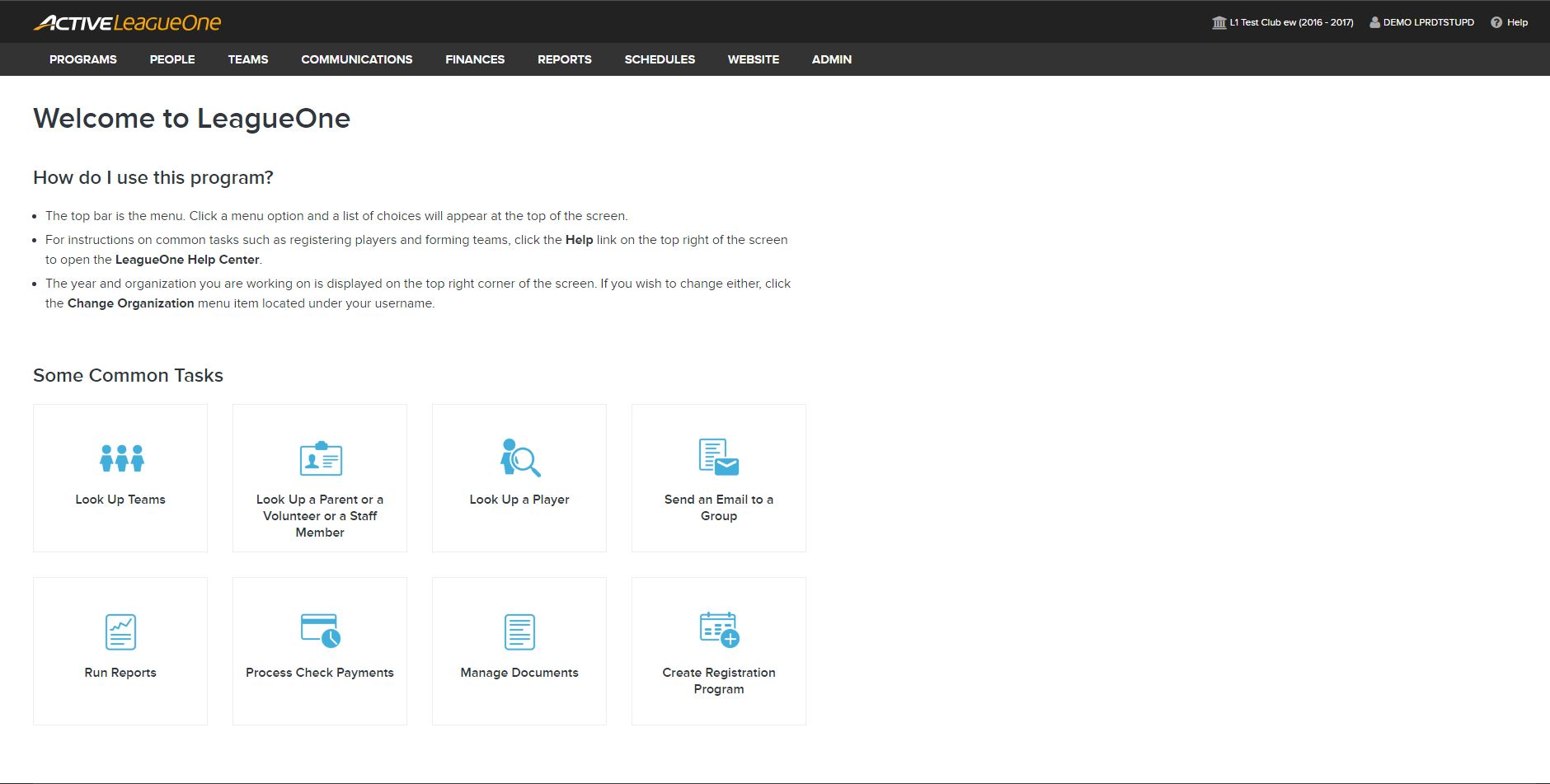The image size is (1550, 784).
Task: Click the Create Registration Program label
Action: (719, 681)
